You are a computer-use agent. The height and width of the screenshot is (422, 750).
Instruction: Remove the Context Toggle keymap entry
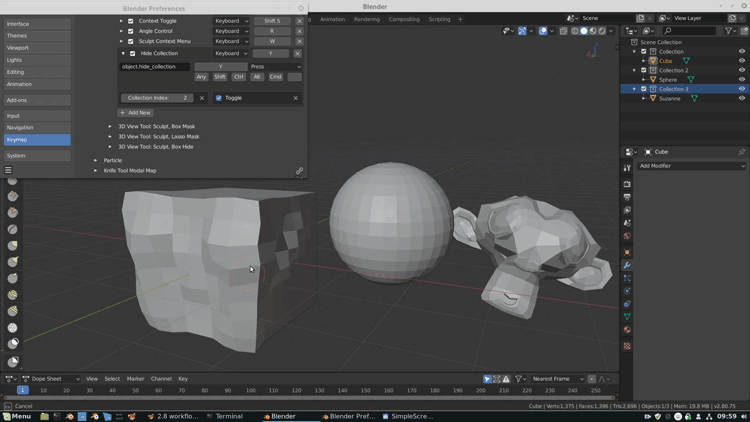299,20
